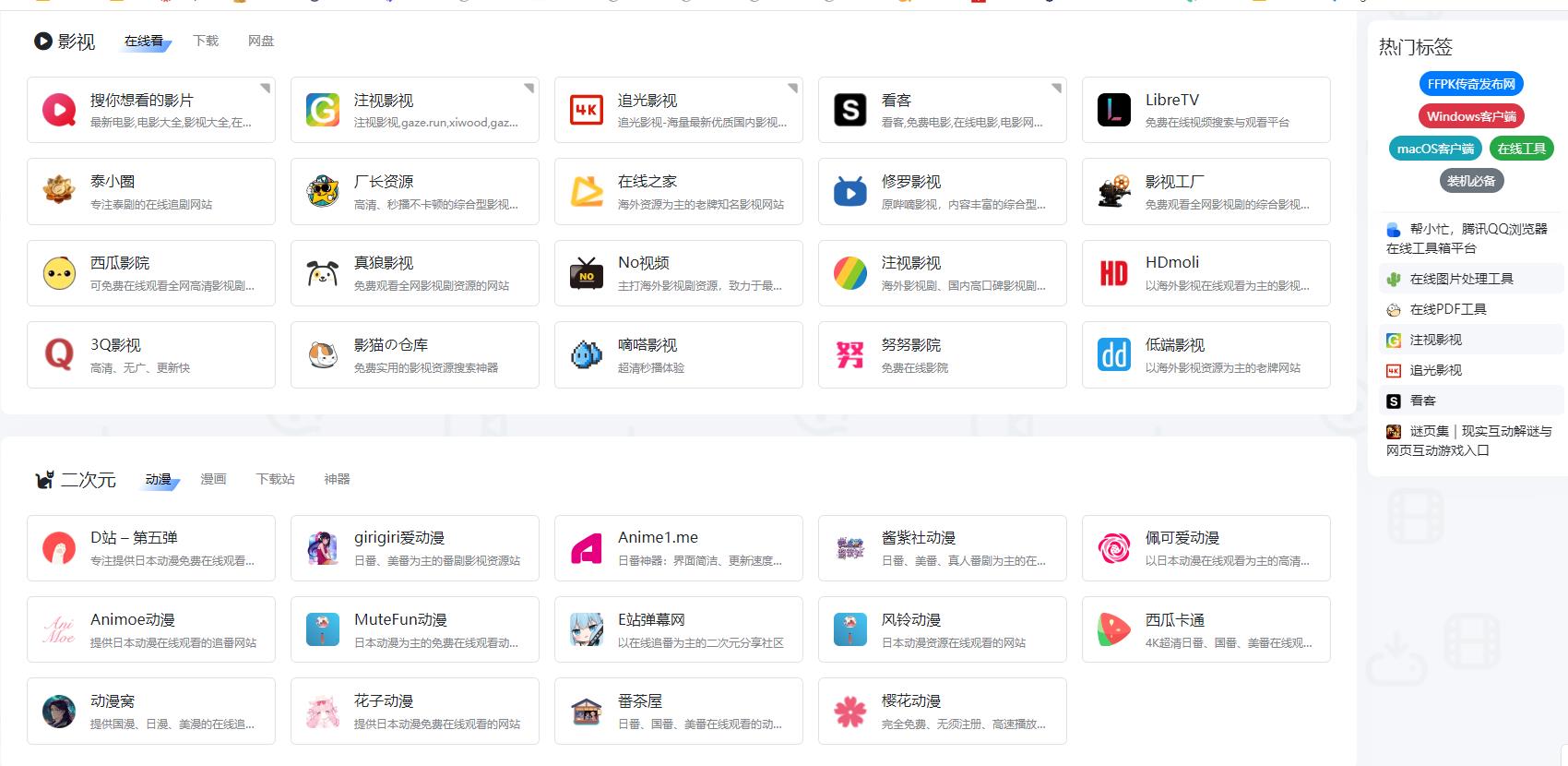Click the 樱花动漫 pink flower icon
Viewport: 1568px width, 766px height.
(850, 712)
